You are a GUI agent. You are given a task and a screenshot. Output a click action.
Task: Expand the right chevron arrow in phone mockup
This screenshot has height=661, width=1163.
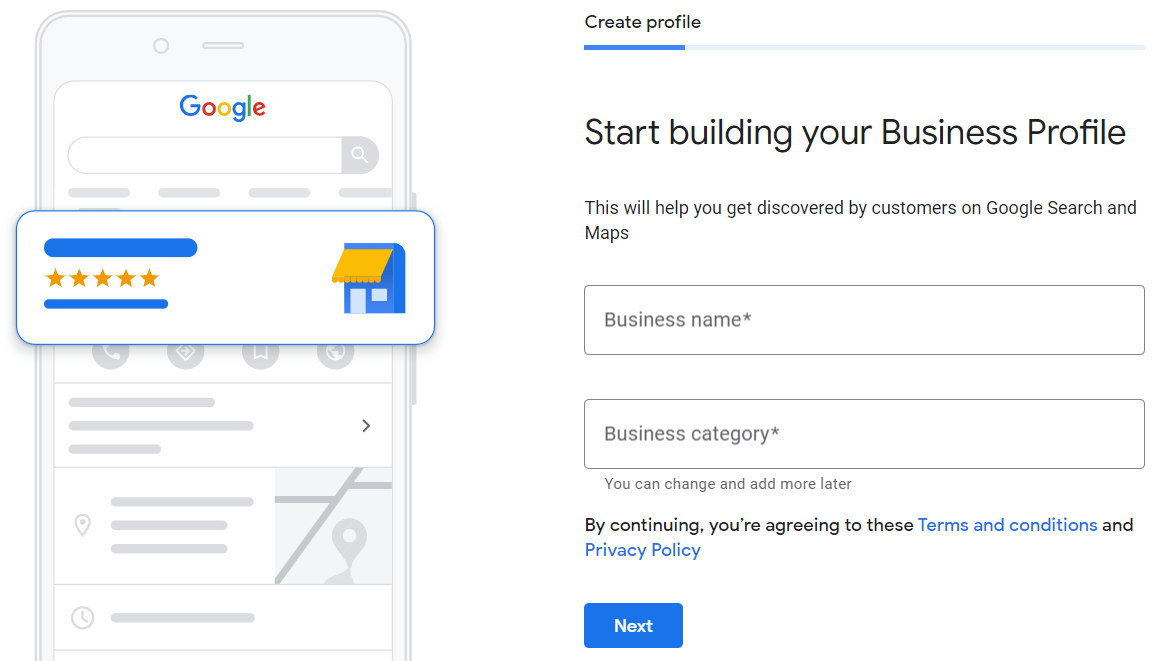coord(366,426)
